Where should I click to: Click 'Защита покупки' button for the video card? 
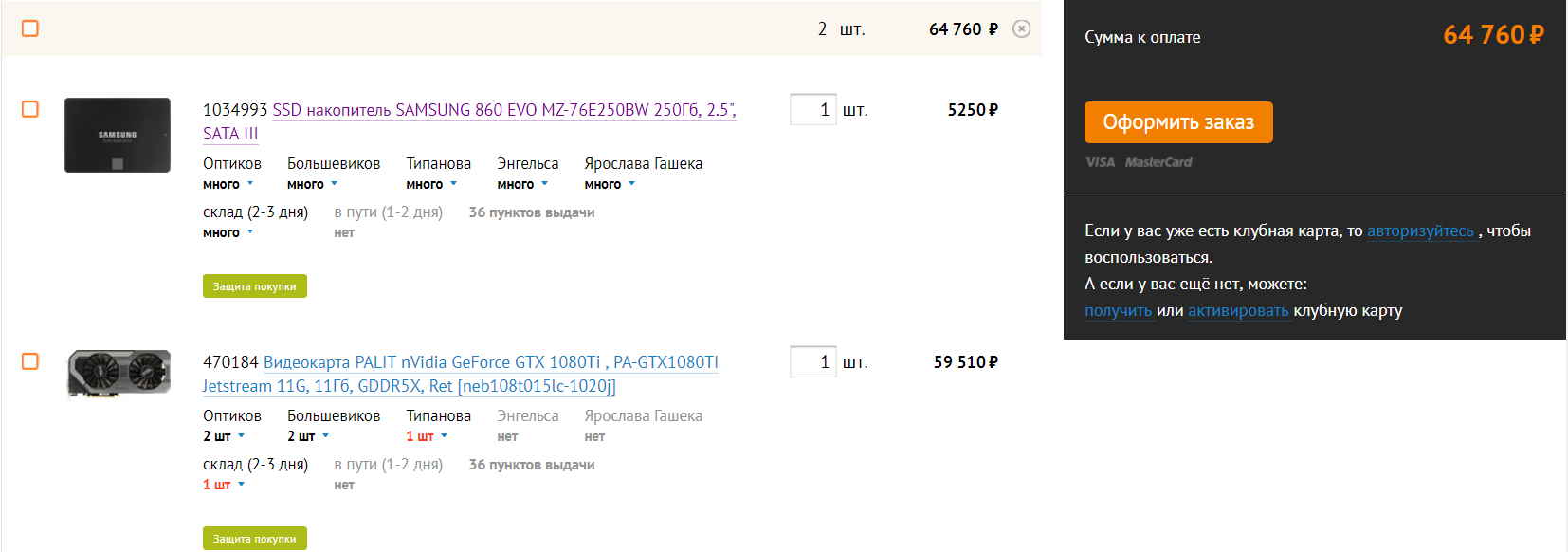pyautogui.click(x=254, y=539)
